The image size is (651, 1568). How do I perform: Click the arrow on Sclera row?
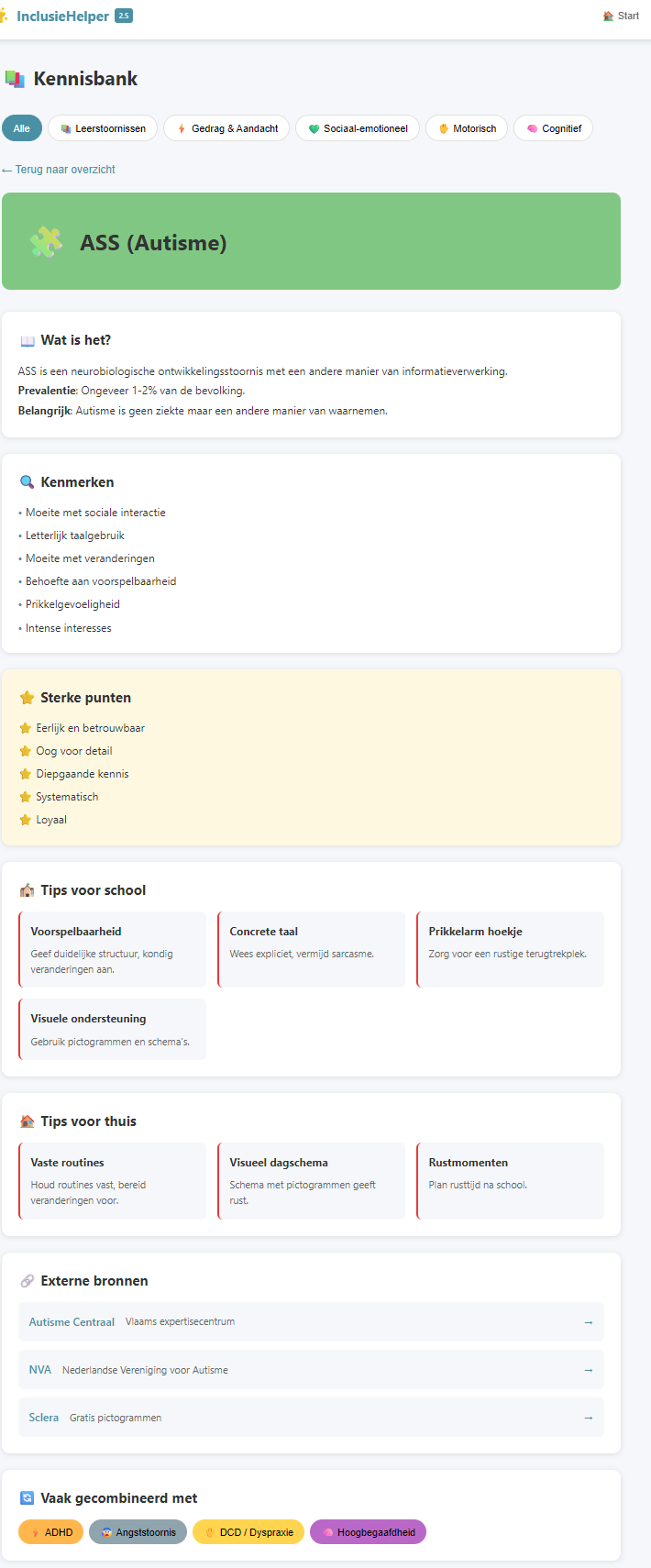pyautogui.click(x=588, y=1418)
